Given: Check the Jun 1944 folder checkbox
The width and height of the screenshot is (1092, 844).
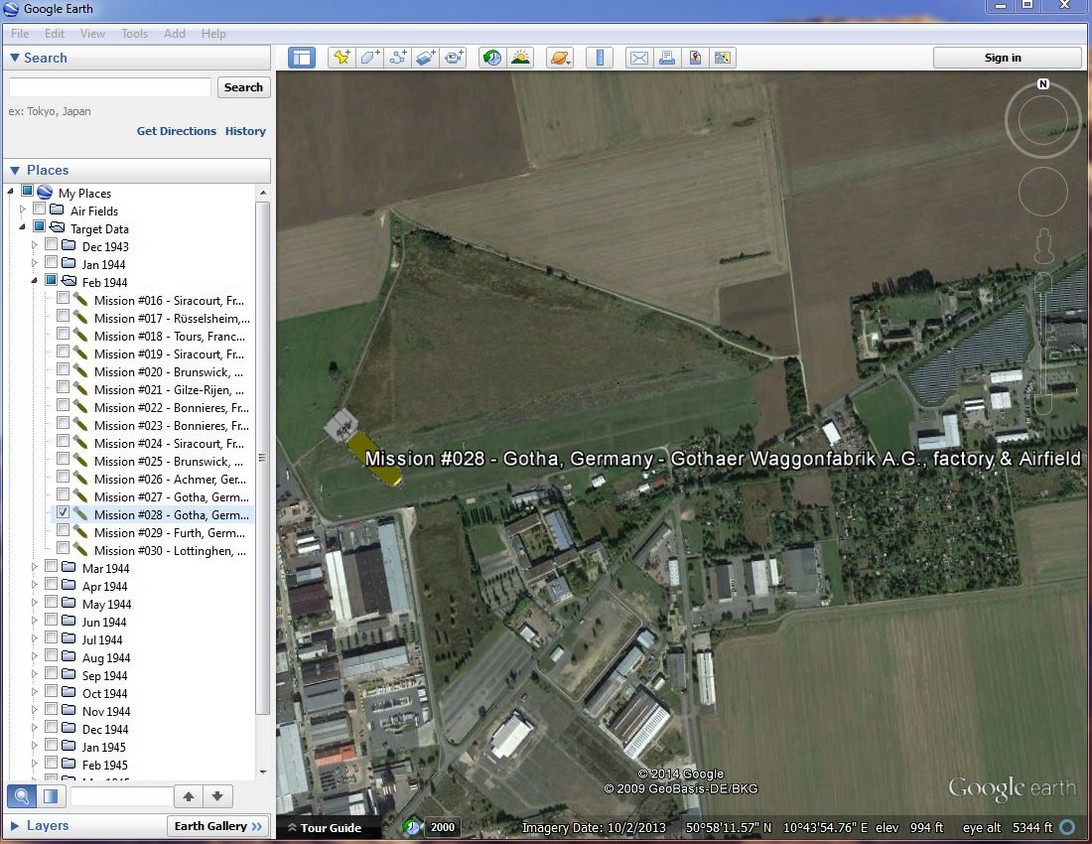Looking at the screenshot, I should coord(51,620).
